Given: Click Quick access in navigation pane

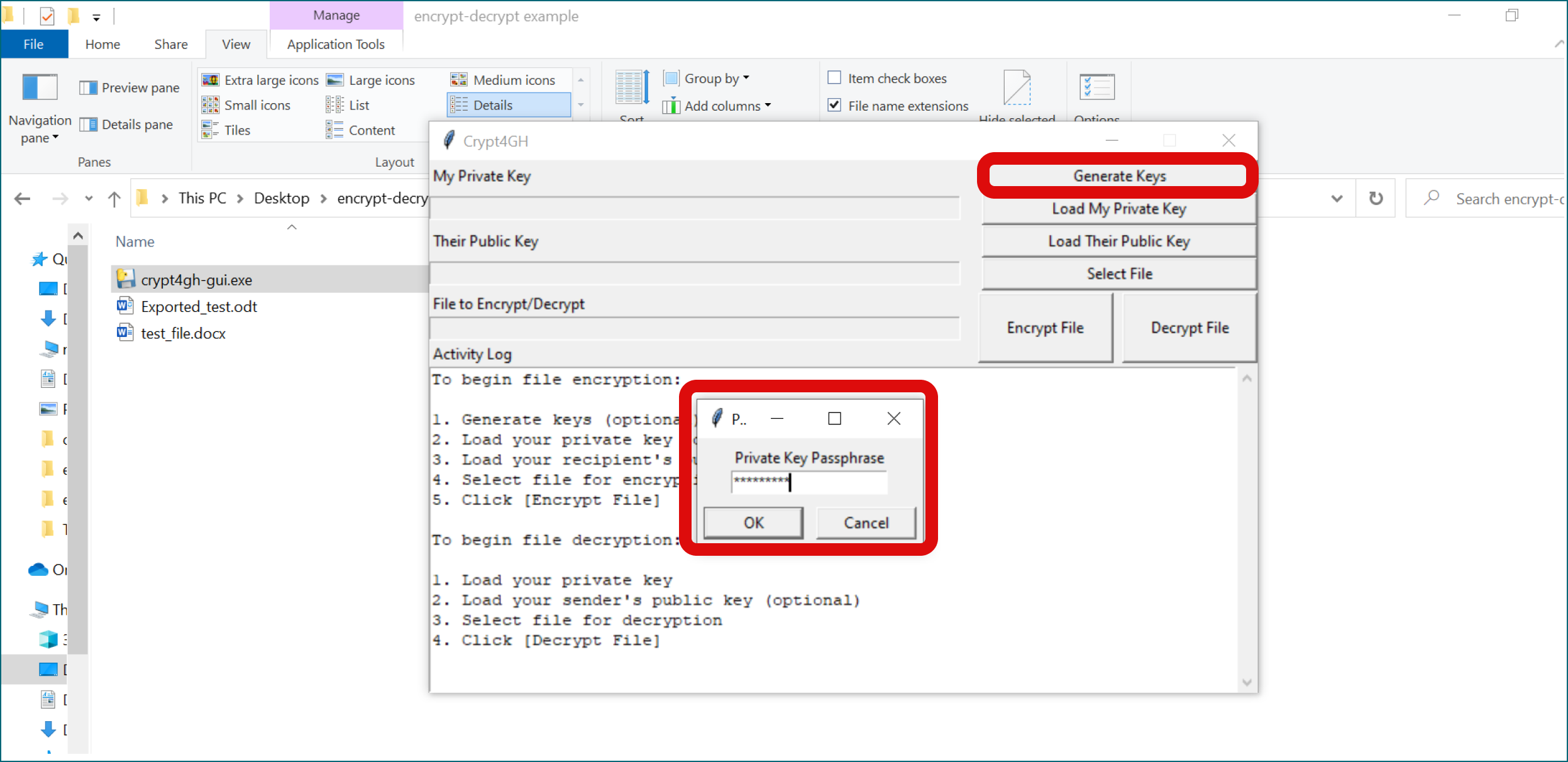Looking at the screenshot, I should 49,259.
